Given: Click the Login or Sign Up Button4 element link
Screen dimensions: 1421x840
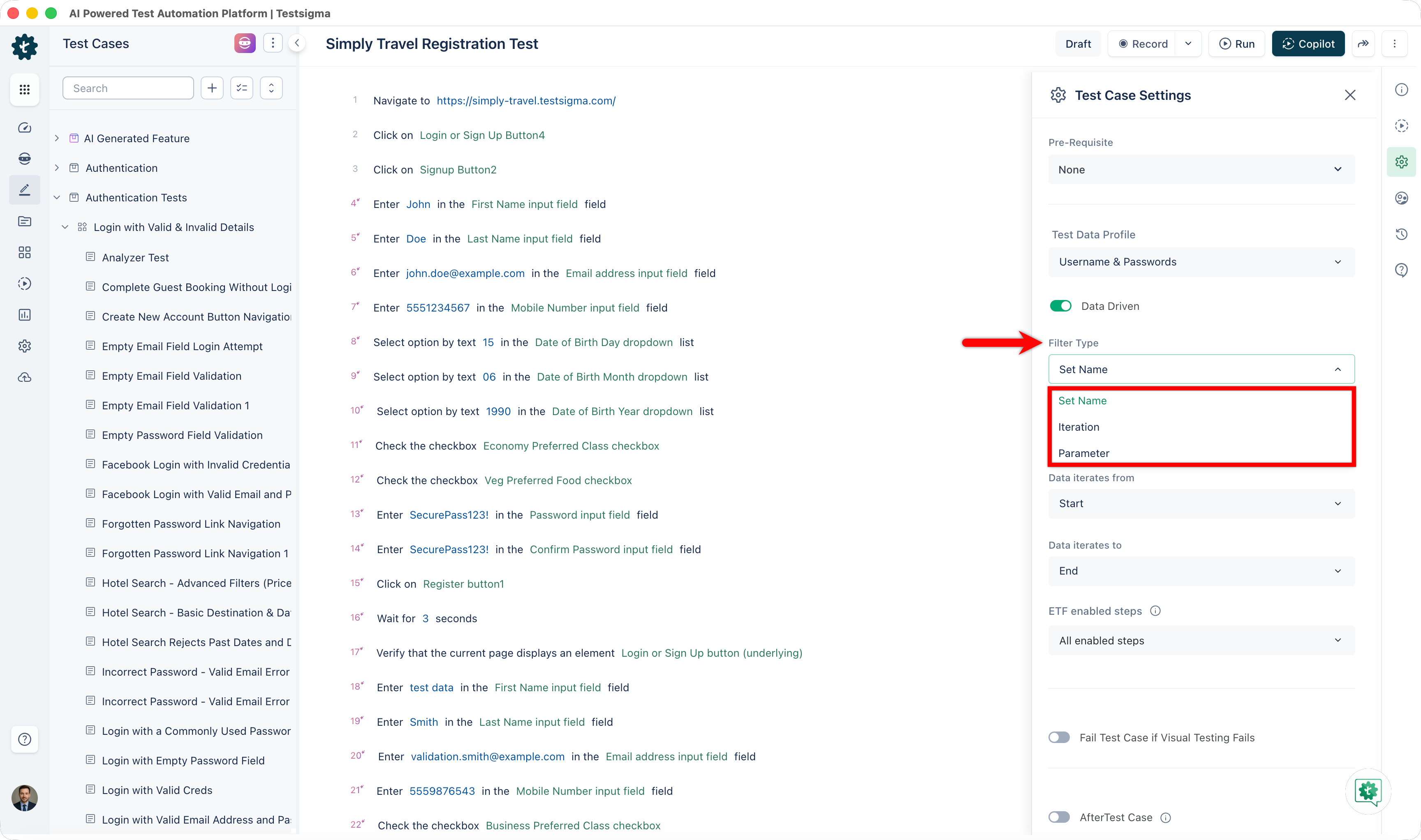Looking at the screenshot, I should click(x=482, y=135).
